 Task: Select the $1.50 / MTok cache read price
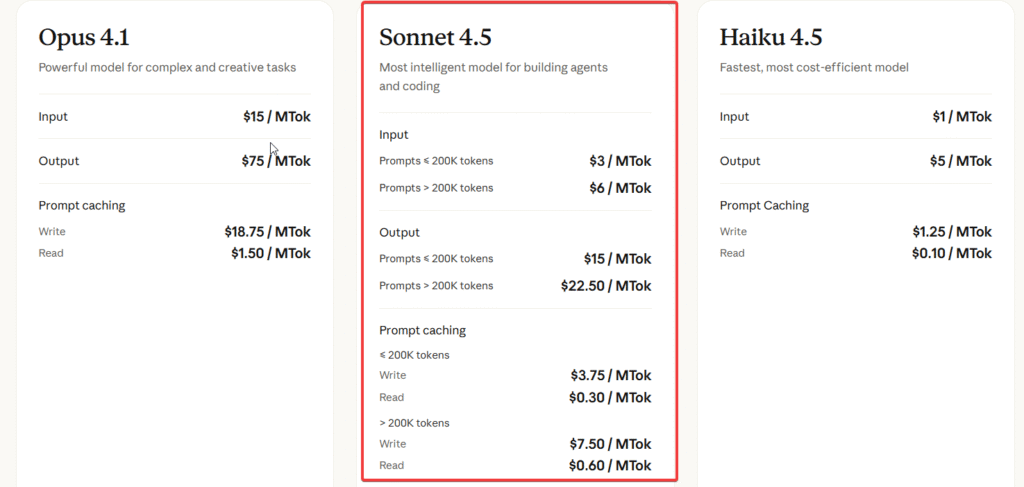tap(270, 253)
